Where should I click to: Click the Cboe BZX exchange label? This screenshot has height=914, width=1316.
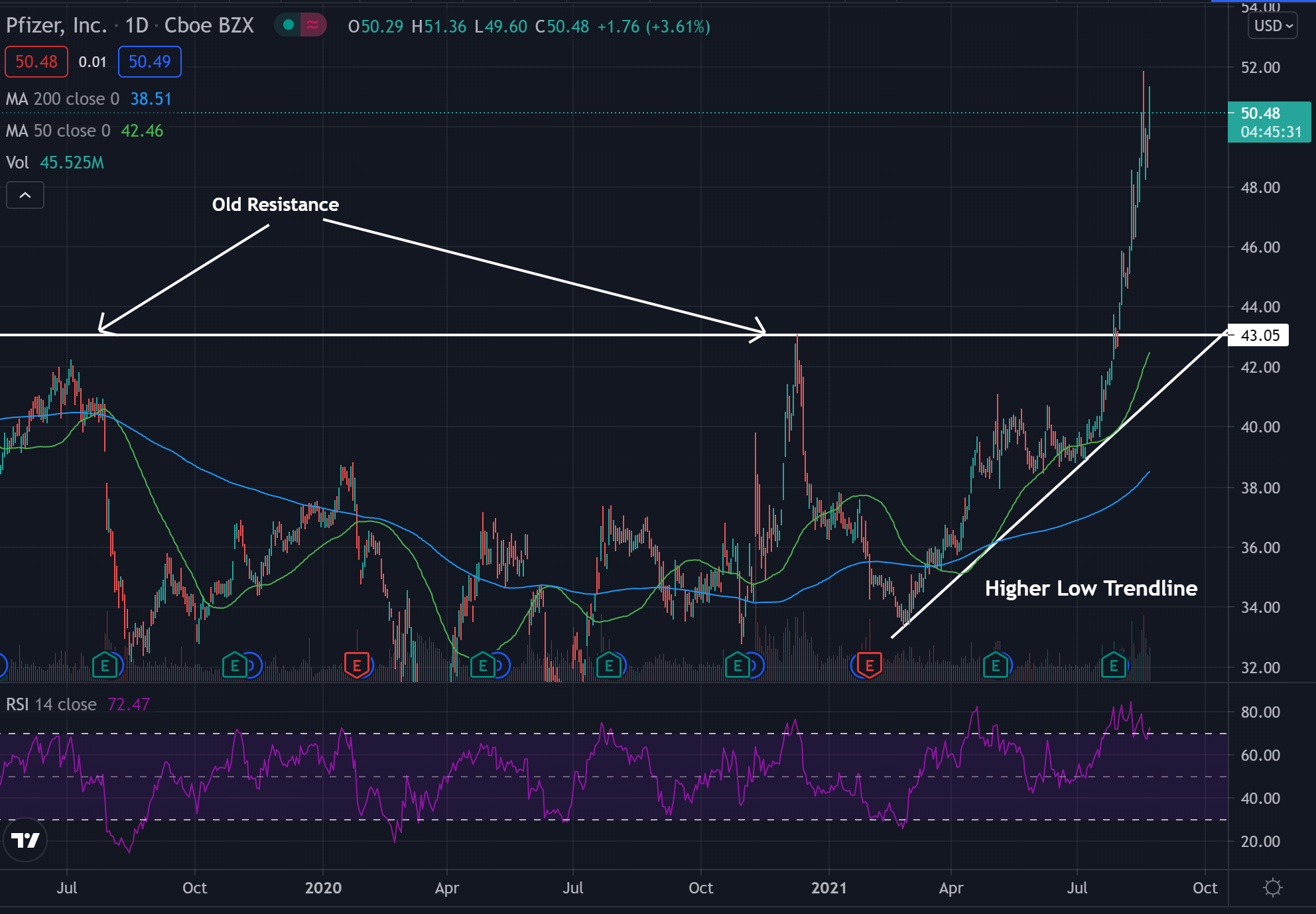click(x=209, y=25)
